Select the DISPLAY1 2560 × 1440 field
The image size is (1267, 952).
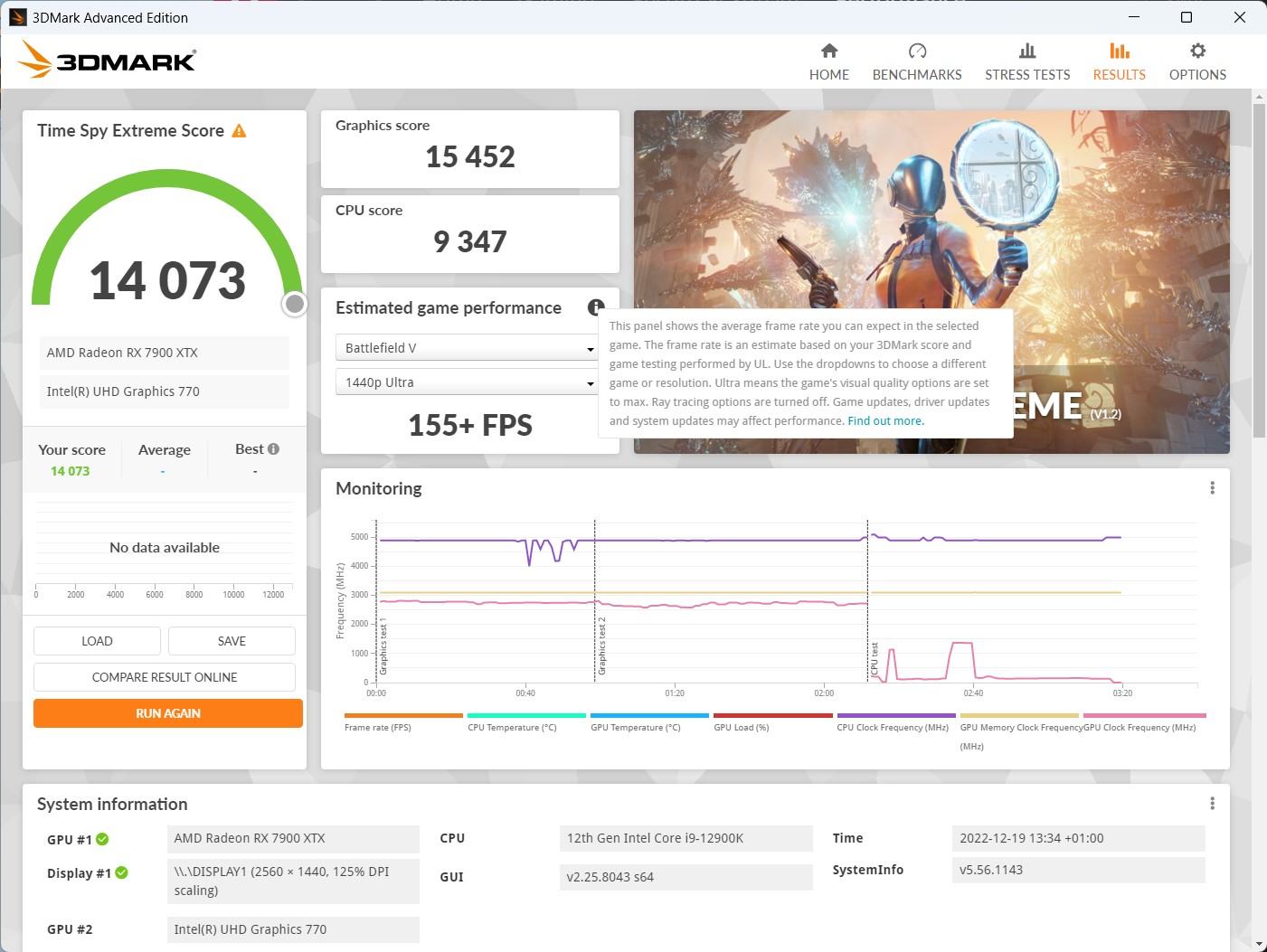[x=293, y=881]
